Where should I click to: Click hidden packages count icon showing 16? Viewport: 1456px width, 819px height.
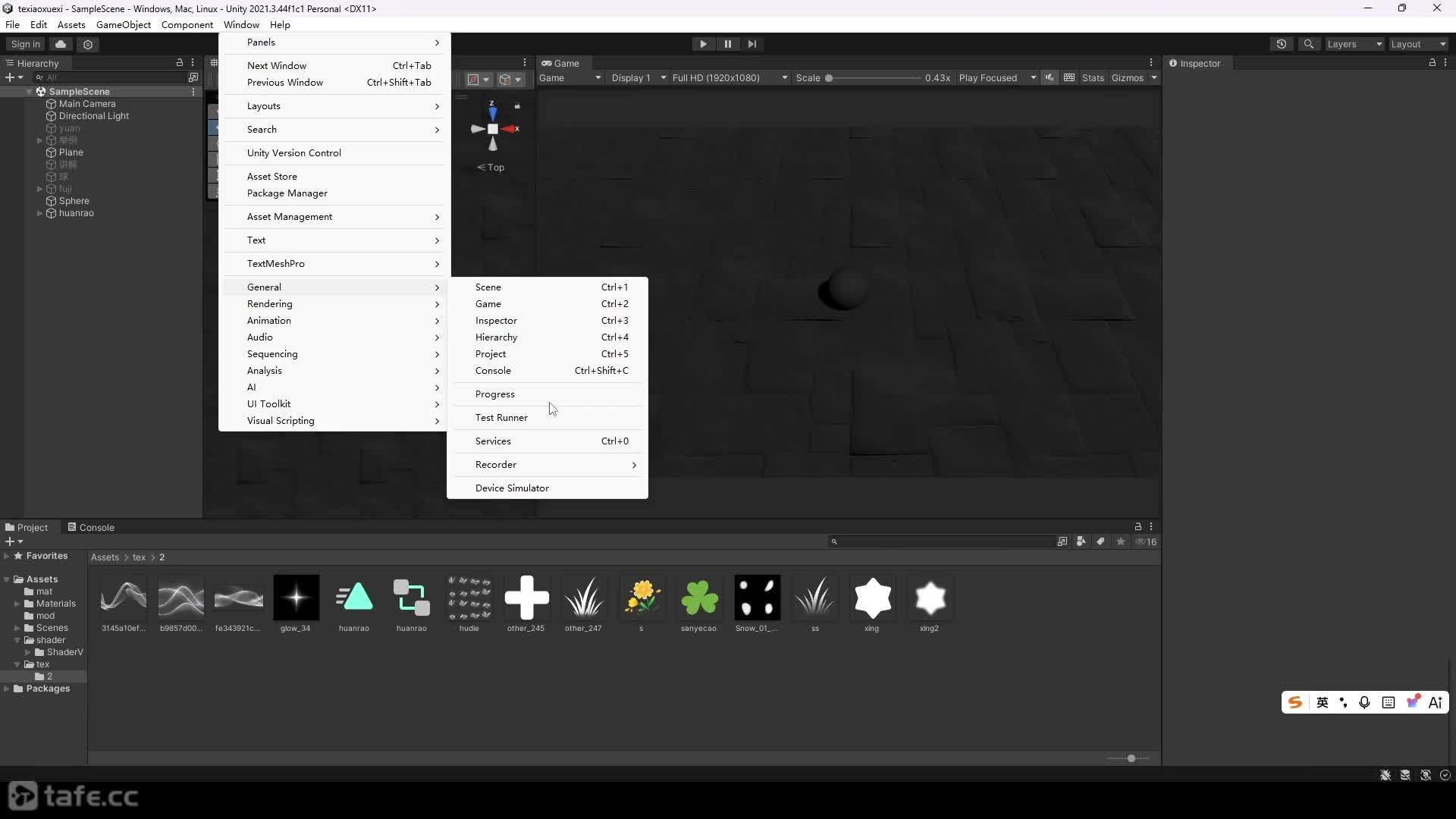1146,541
